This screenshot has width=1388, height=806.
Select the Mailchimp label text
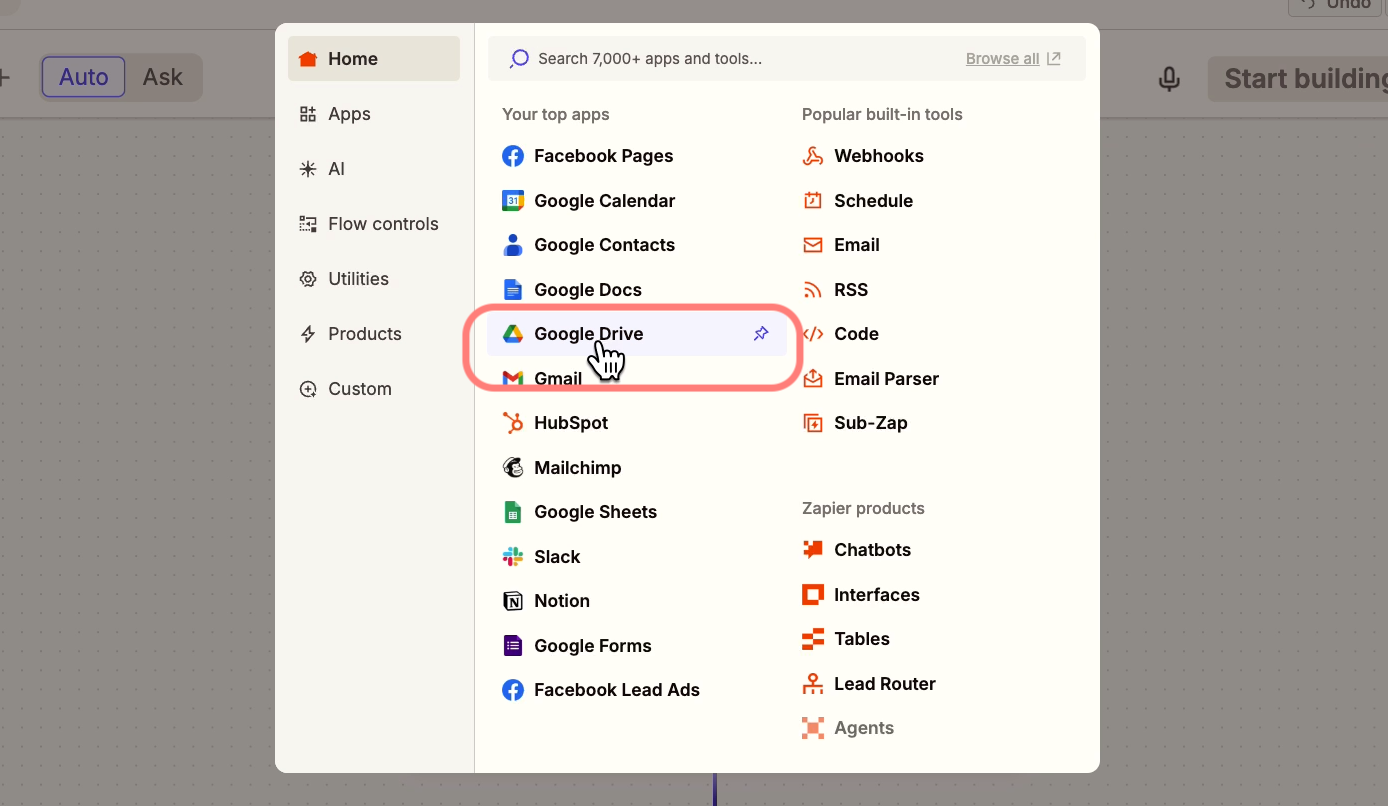tap(578, 468)
